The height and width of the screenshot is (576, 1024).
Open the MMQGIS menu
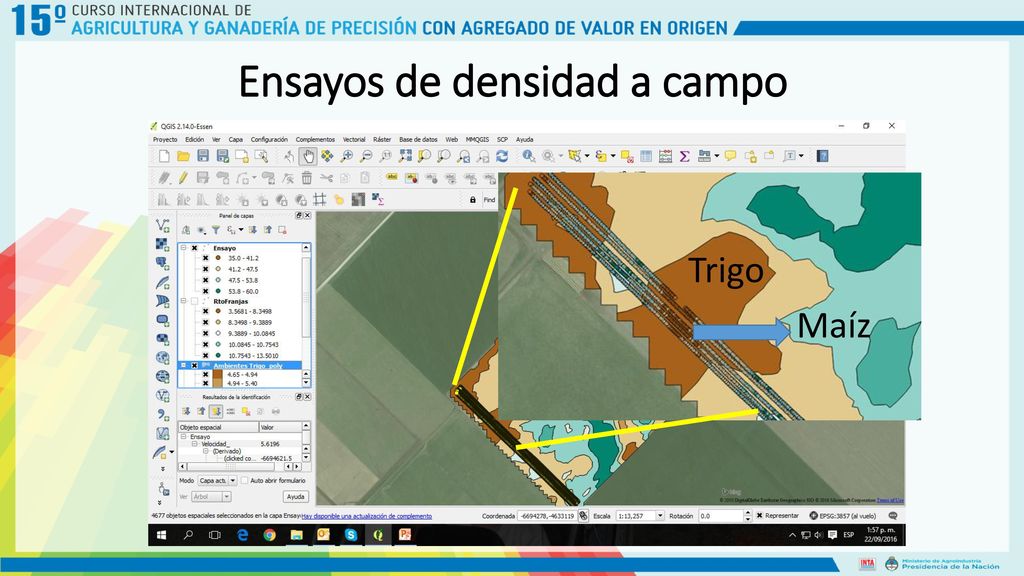click(477, 140)
